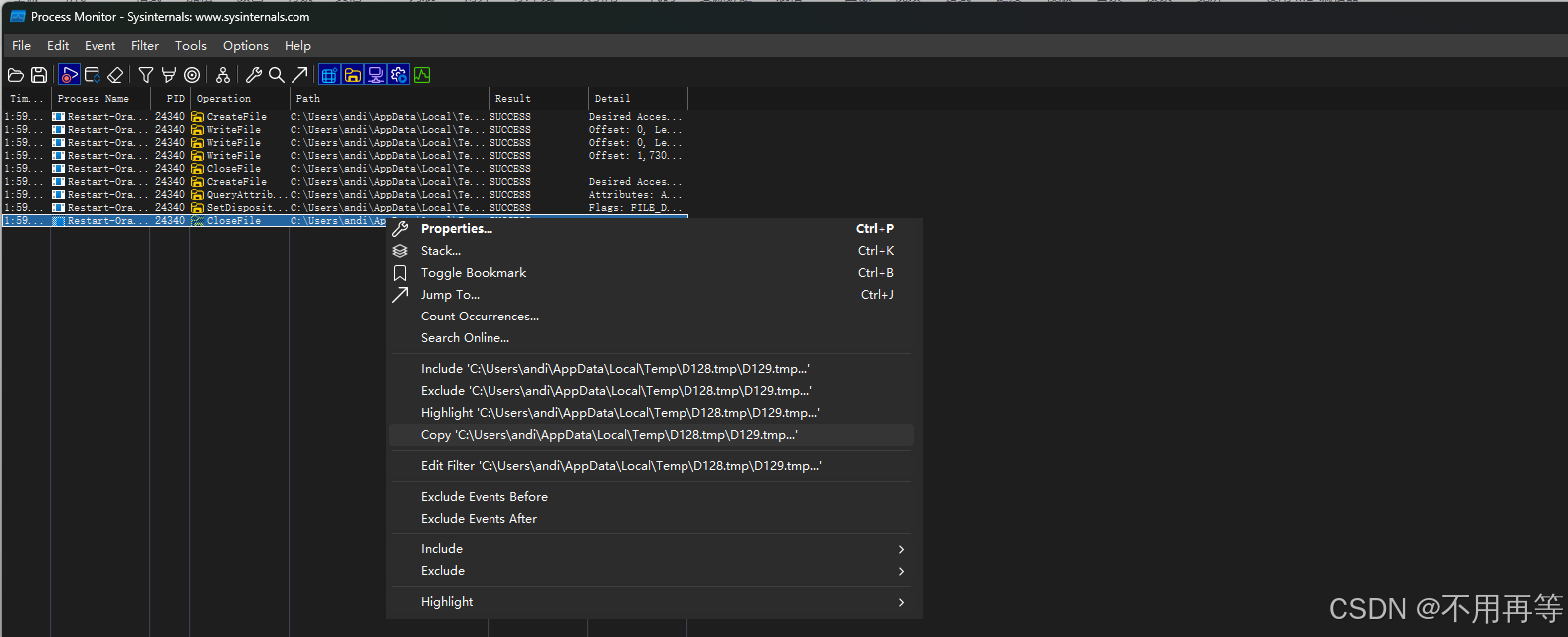
Task: Open Highlight settings via highlighter icon
Action: tap(169, 75)
